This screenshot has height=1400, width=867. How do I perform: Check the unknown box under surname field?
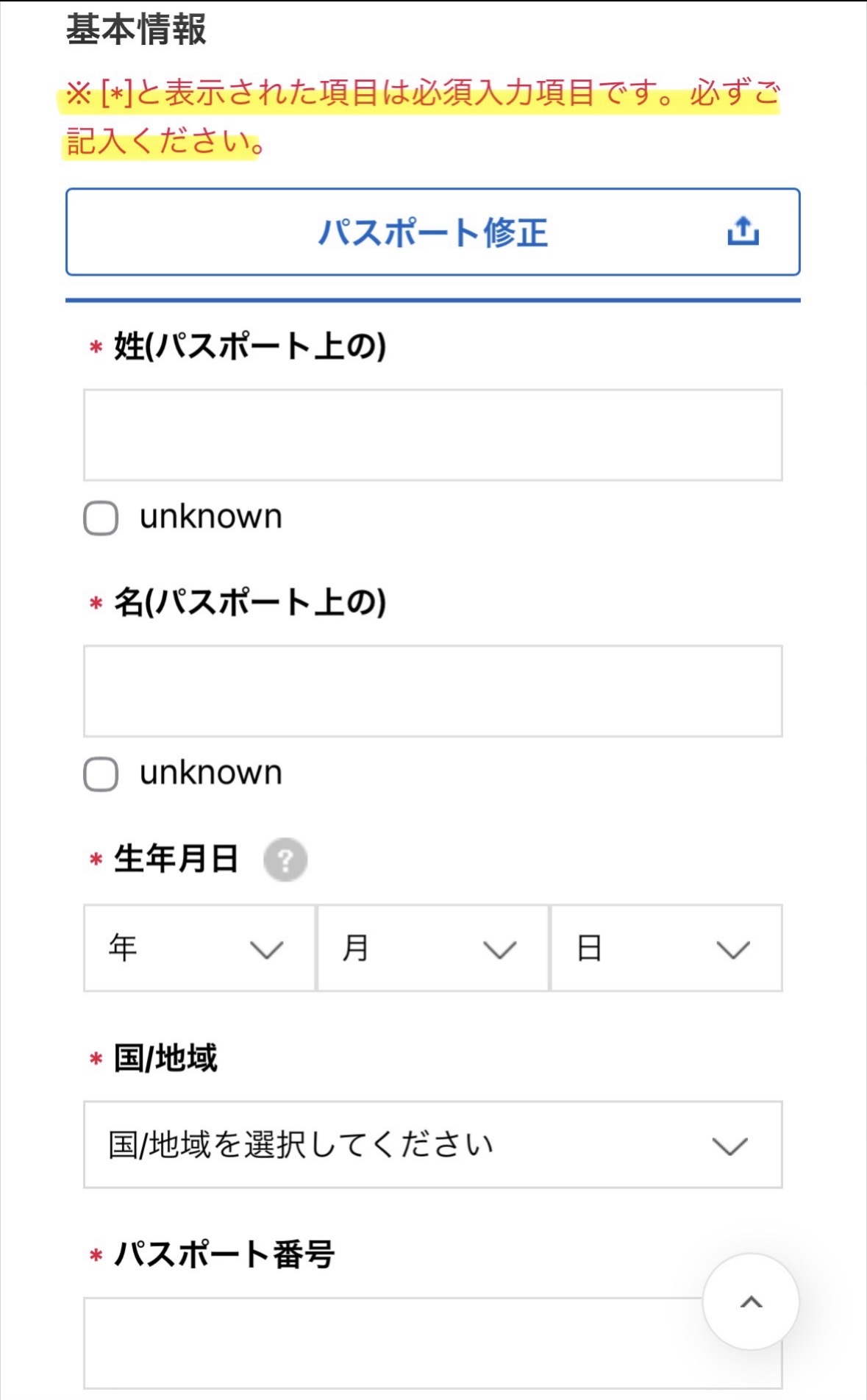pyautogui.click(x=100, y=517)
